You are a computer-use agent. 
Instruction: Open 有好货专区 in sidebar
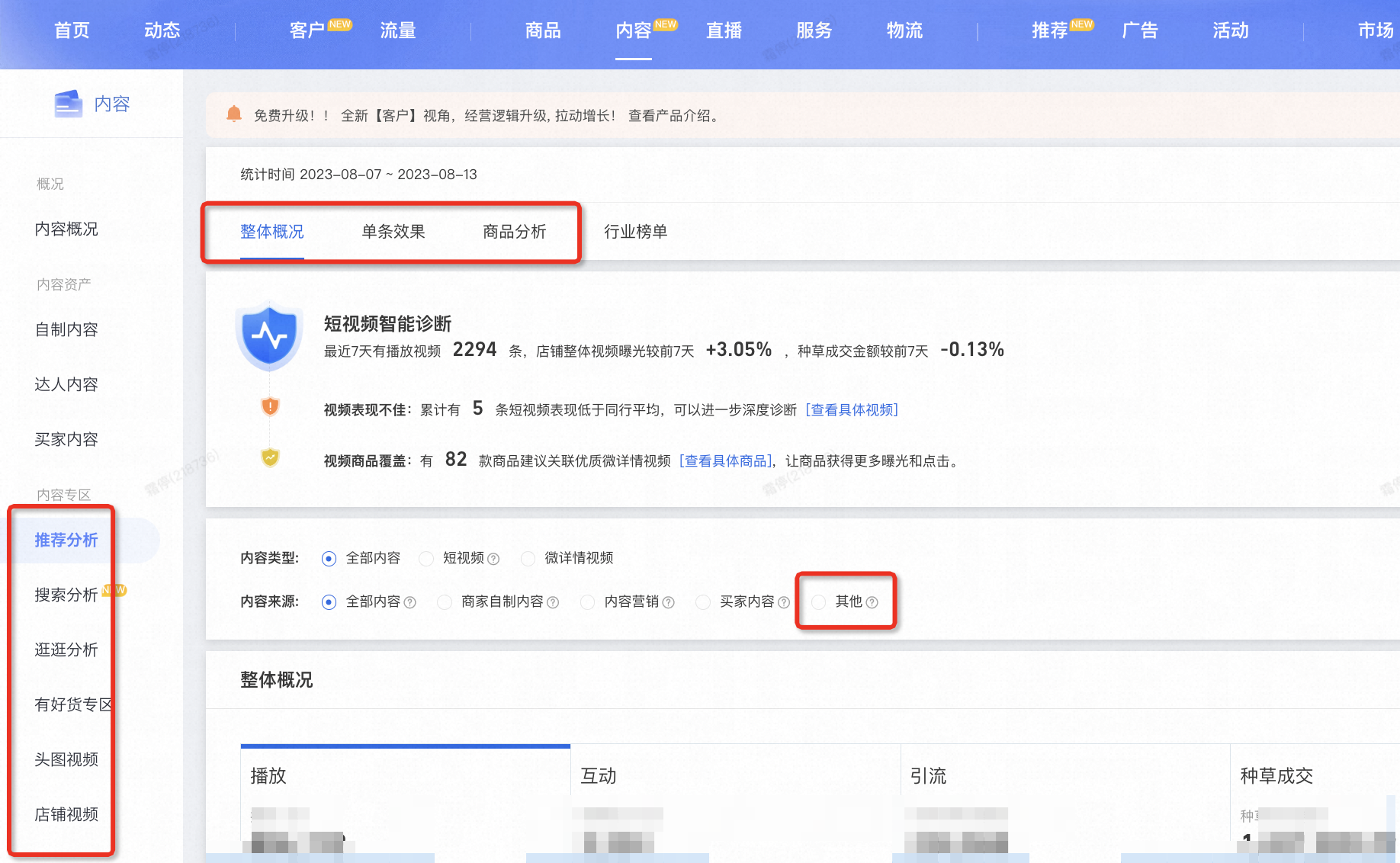(x=74, y=705)
